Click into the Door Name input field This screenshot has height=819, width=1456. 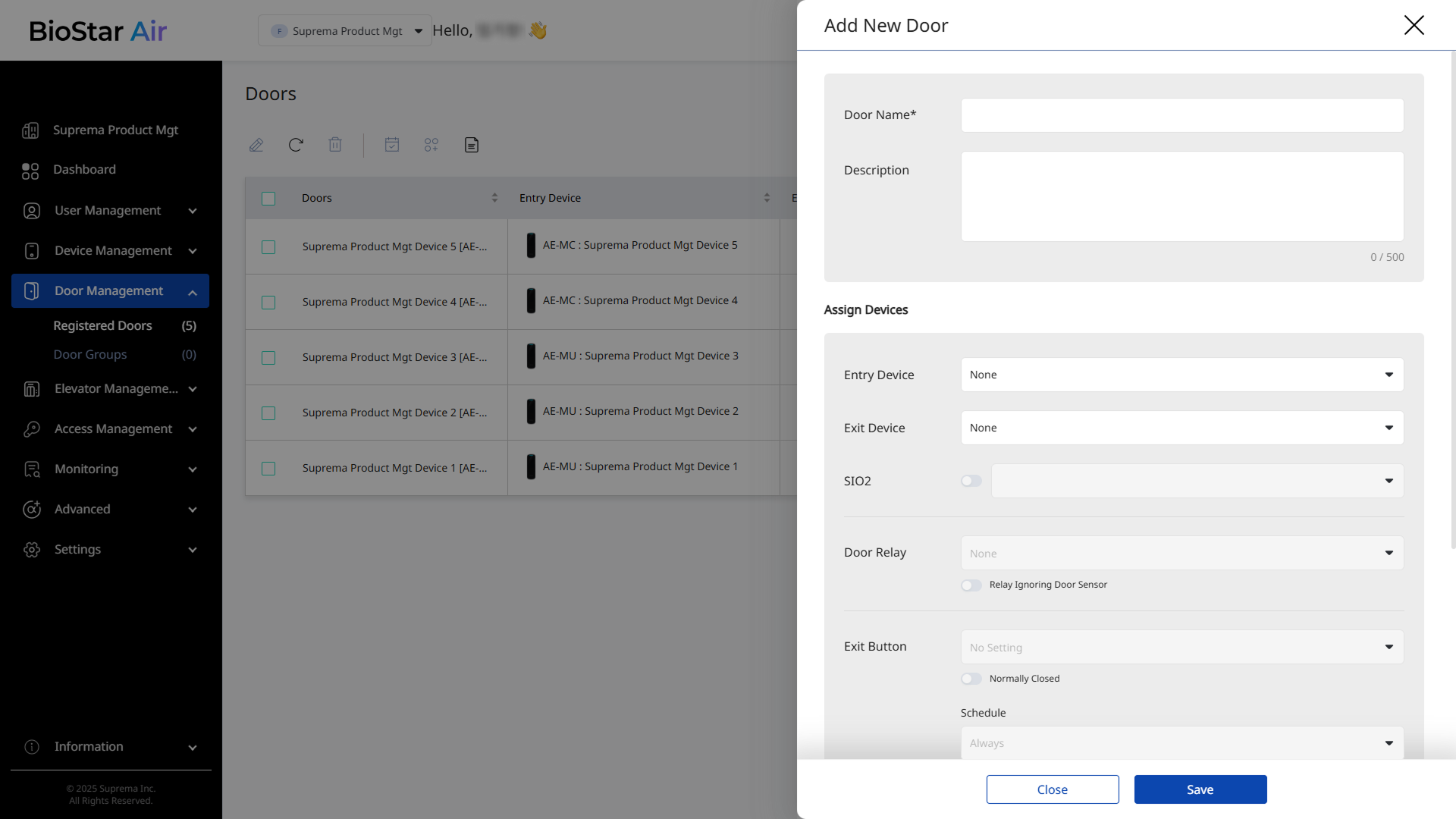pyautogui.click(x=1181, y=115)
